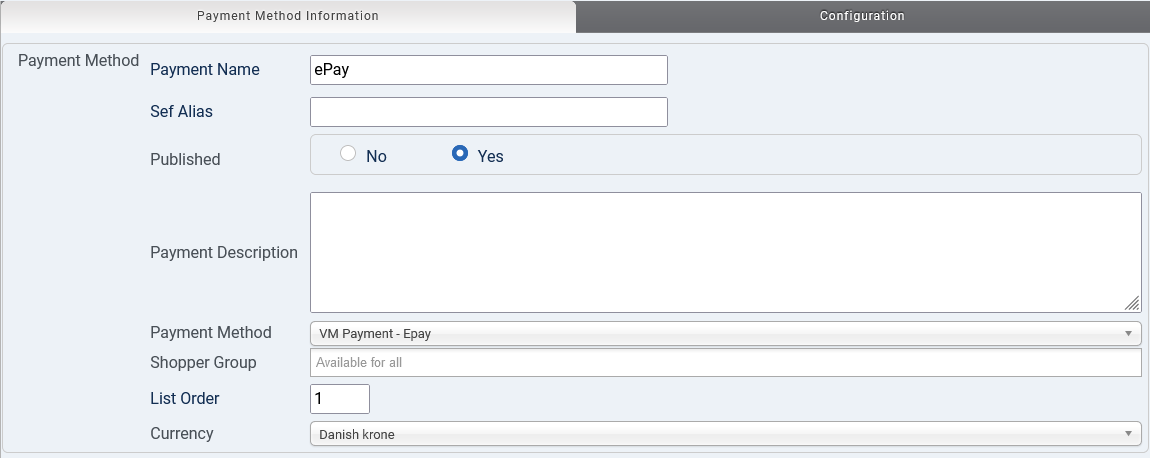
Task: Open the Payment Method Information tab
Action: tap(287, 16)
